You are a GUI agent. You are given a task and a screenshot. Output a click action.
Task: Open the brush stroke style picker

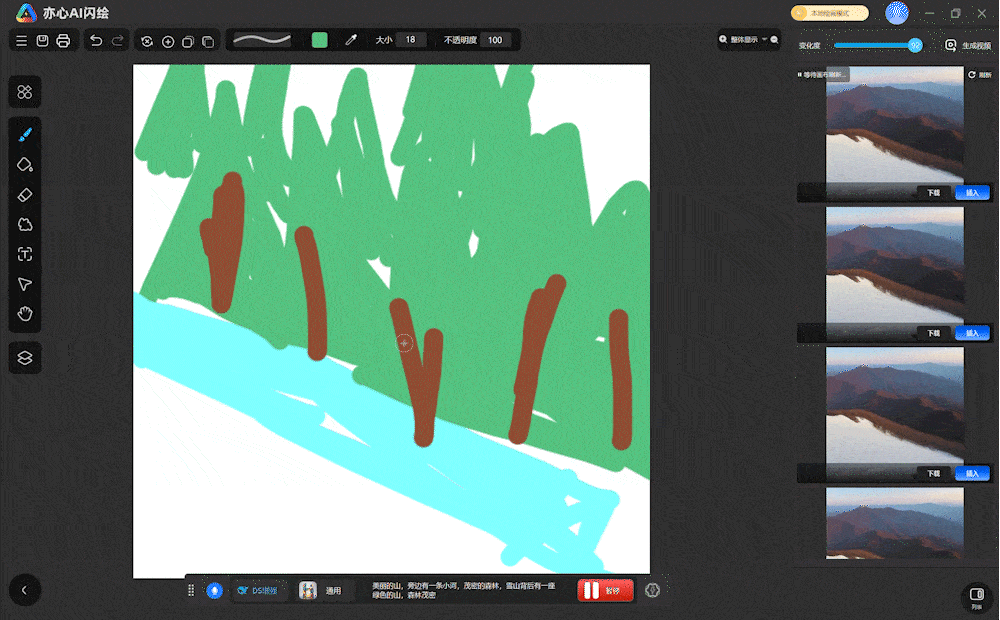[x=262, y=41]
